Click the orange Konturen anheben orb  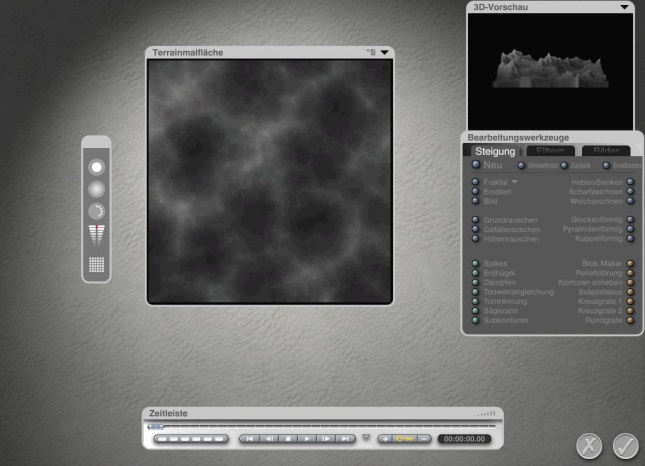(x=630, y=282)
